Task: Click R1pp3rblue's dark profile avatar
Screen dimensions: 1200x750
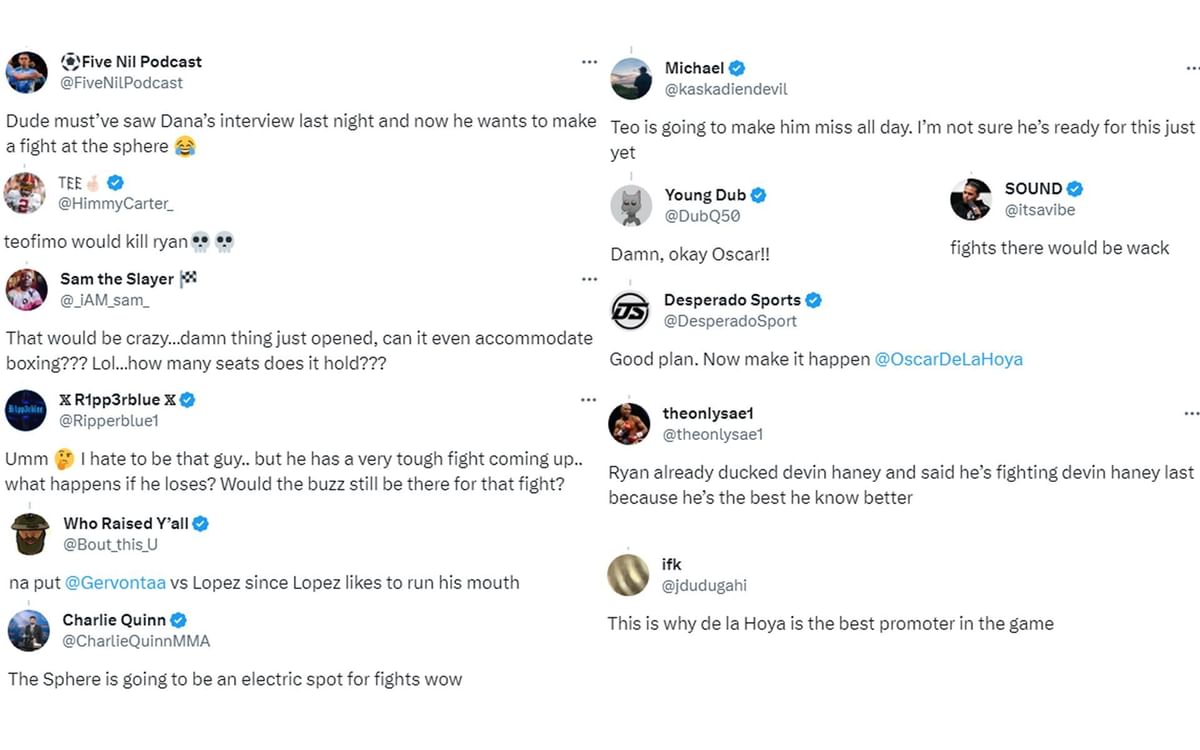Action: [26, 410]
